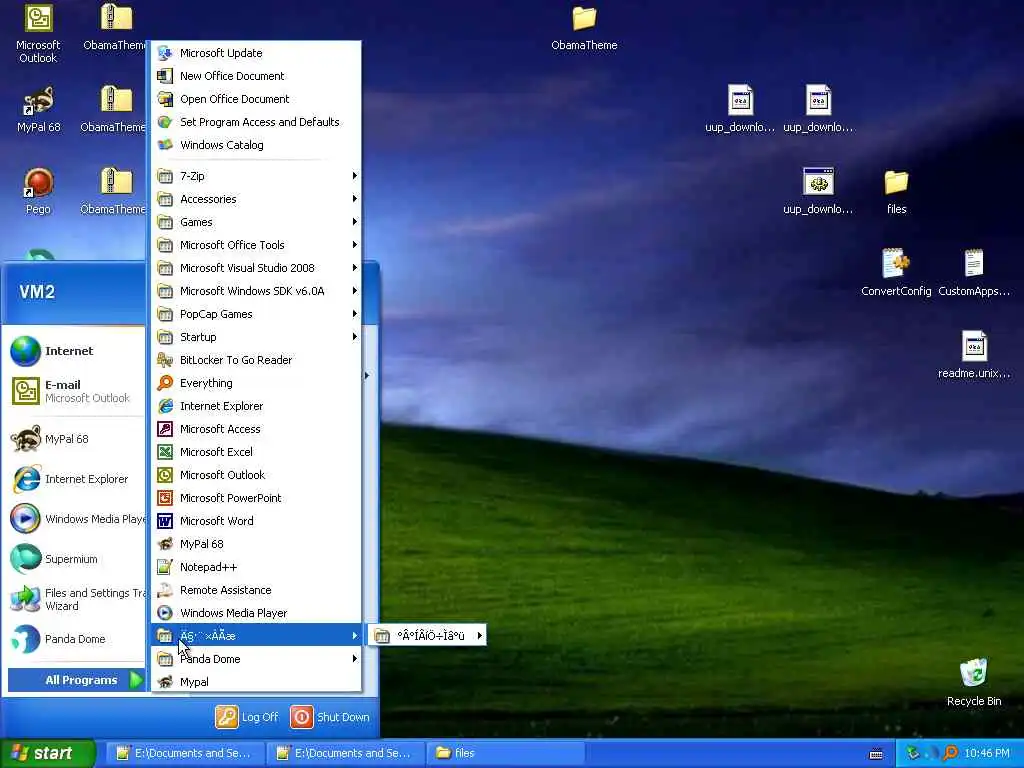Switch to the files taskbar window
The width and height of the screenshot is (1024, 768).
point(505,753)
